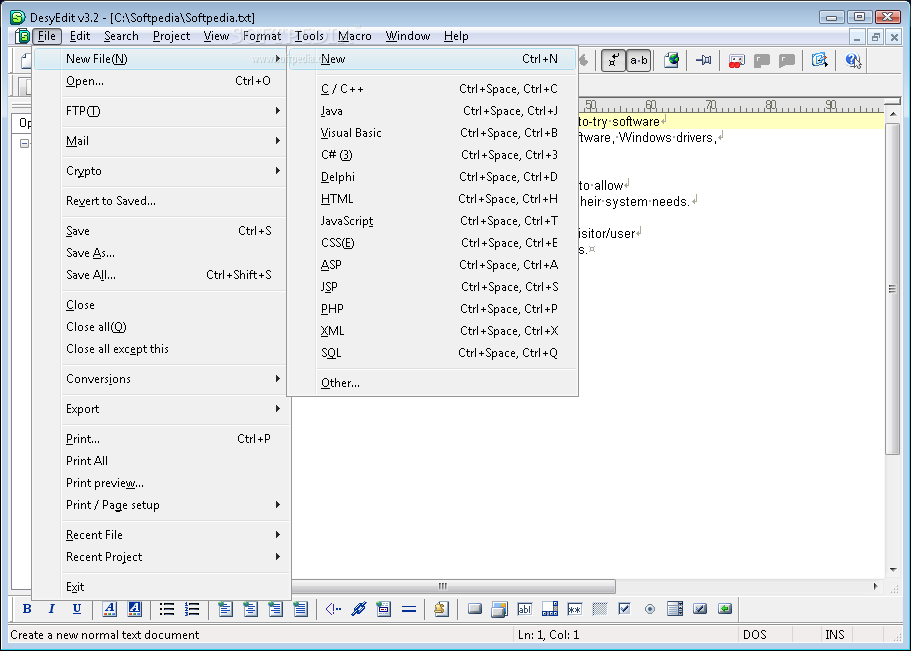Click the hyperlink chain icon in bottom toolbar

point(359,609)
